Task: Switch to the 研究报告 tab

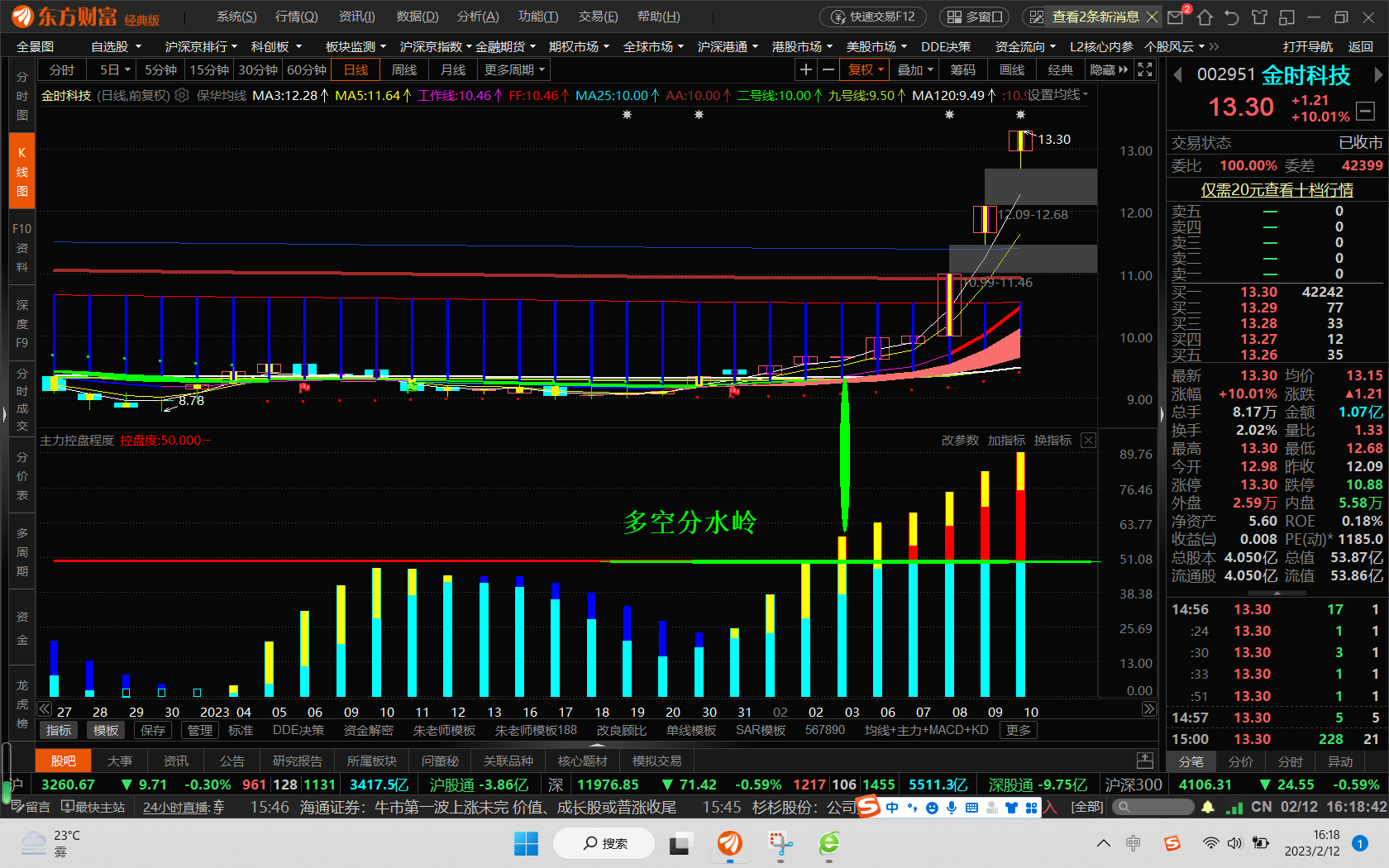Action: pyautogui.click(x=298, y=761)
